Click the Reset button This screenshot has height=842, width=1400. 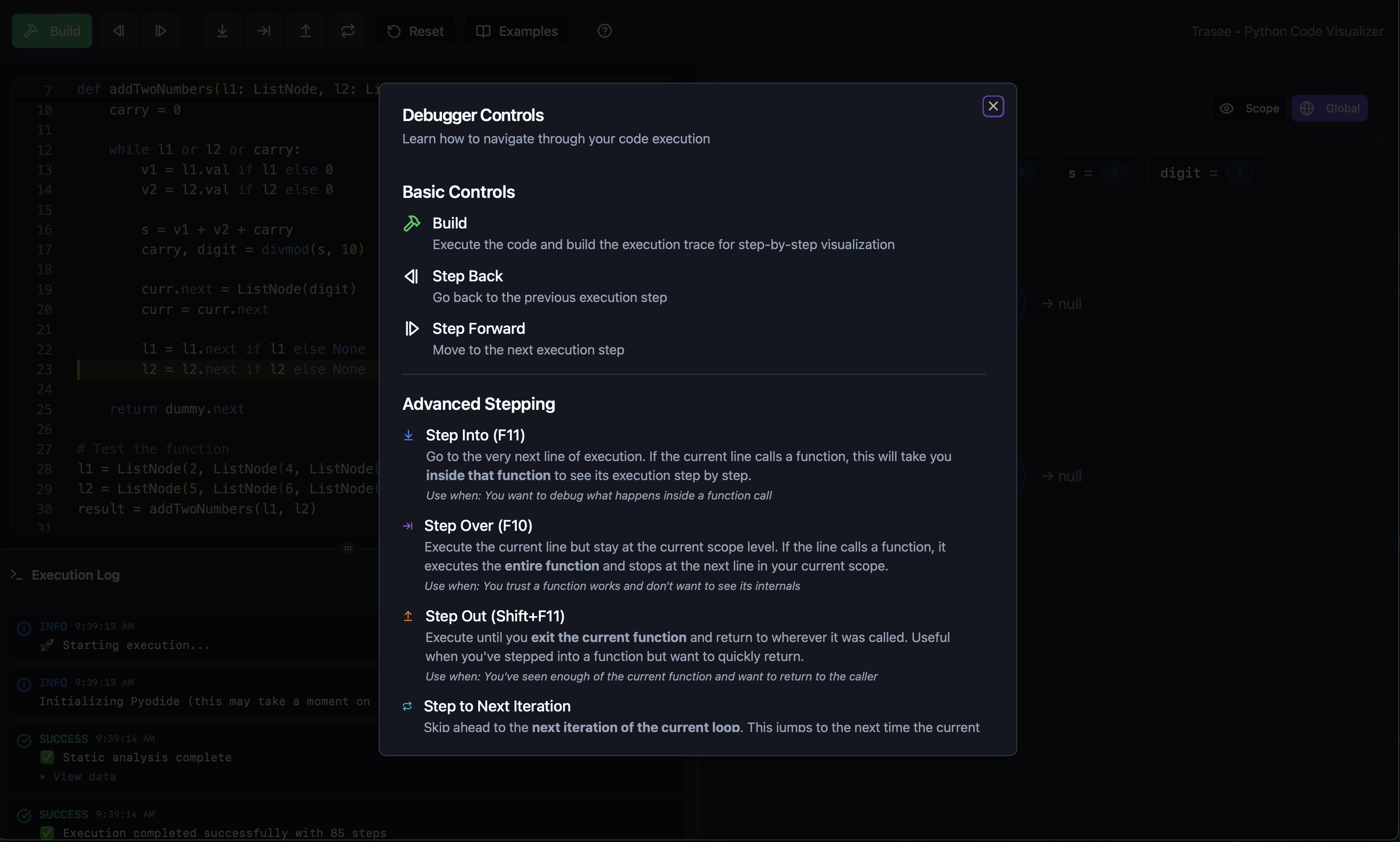(415, 31)
